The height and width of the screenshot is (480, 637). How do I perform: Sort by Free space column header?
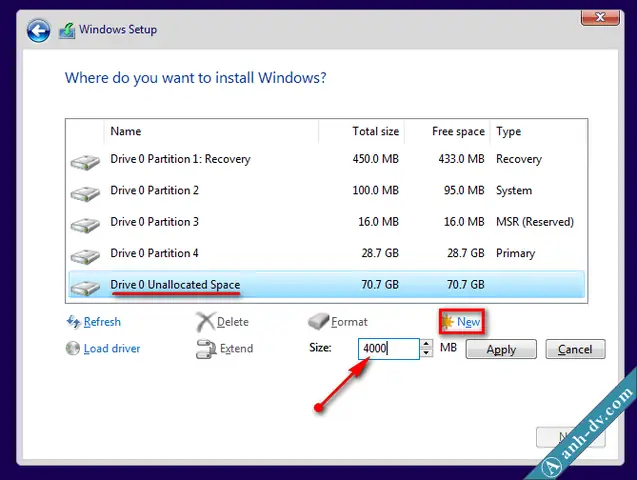point(447,131)
